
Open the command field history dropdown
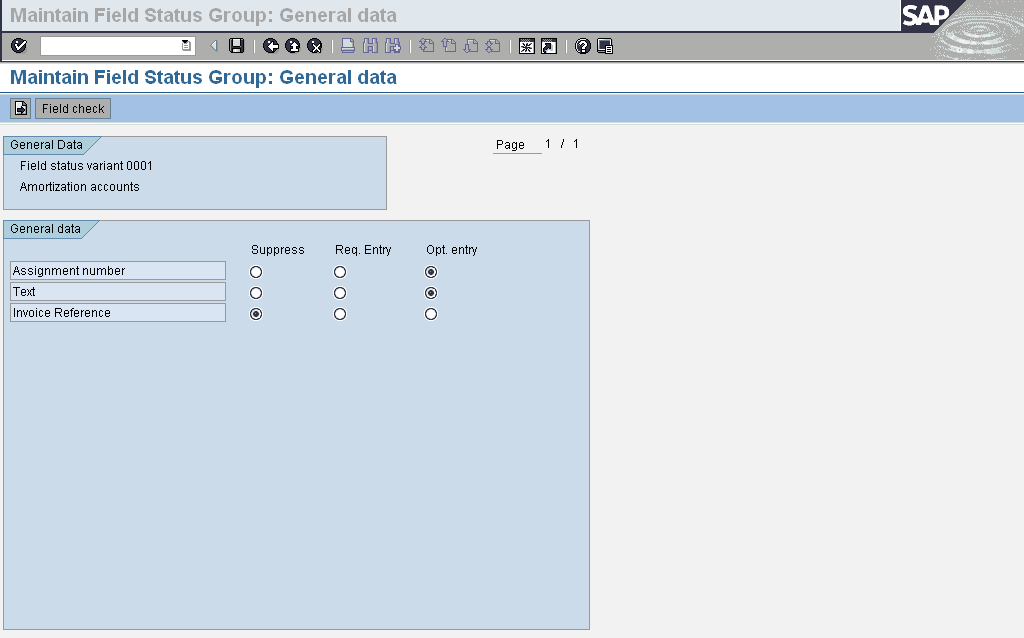tap(186, 46)
